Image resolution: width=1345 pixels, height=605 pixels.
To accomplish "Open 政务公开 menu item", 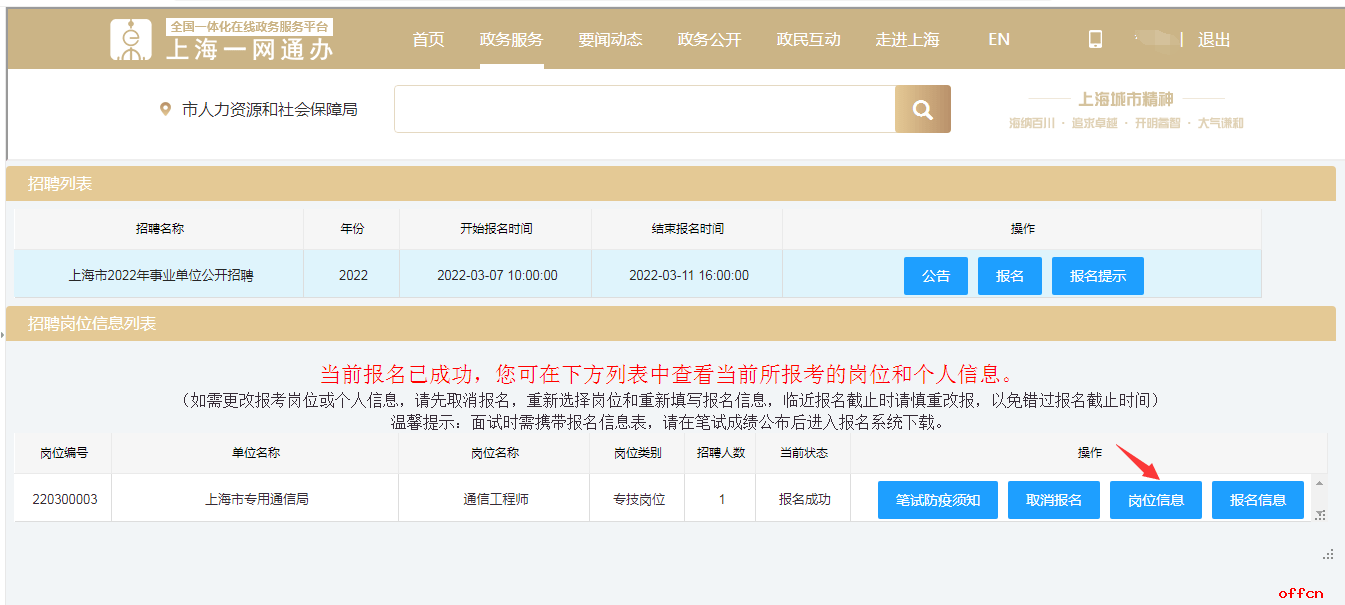I will tap(709, 40).
